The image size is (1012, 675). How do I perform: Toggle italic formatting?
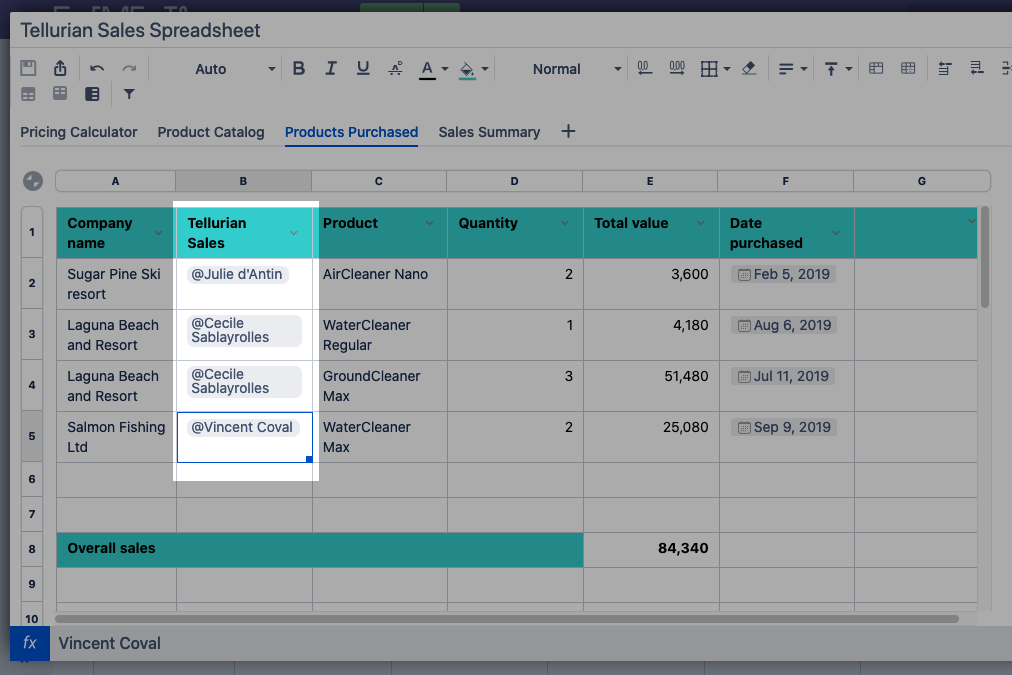[330, 68]
